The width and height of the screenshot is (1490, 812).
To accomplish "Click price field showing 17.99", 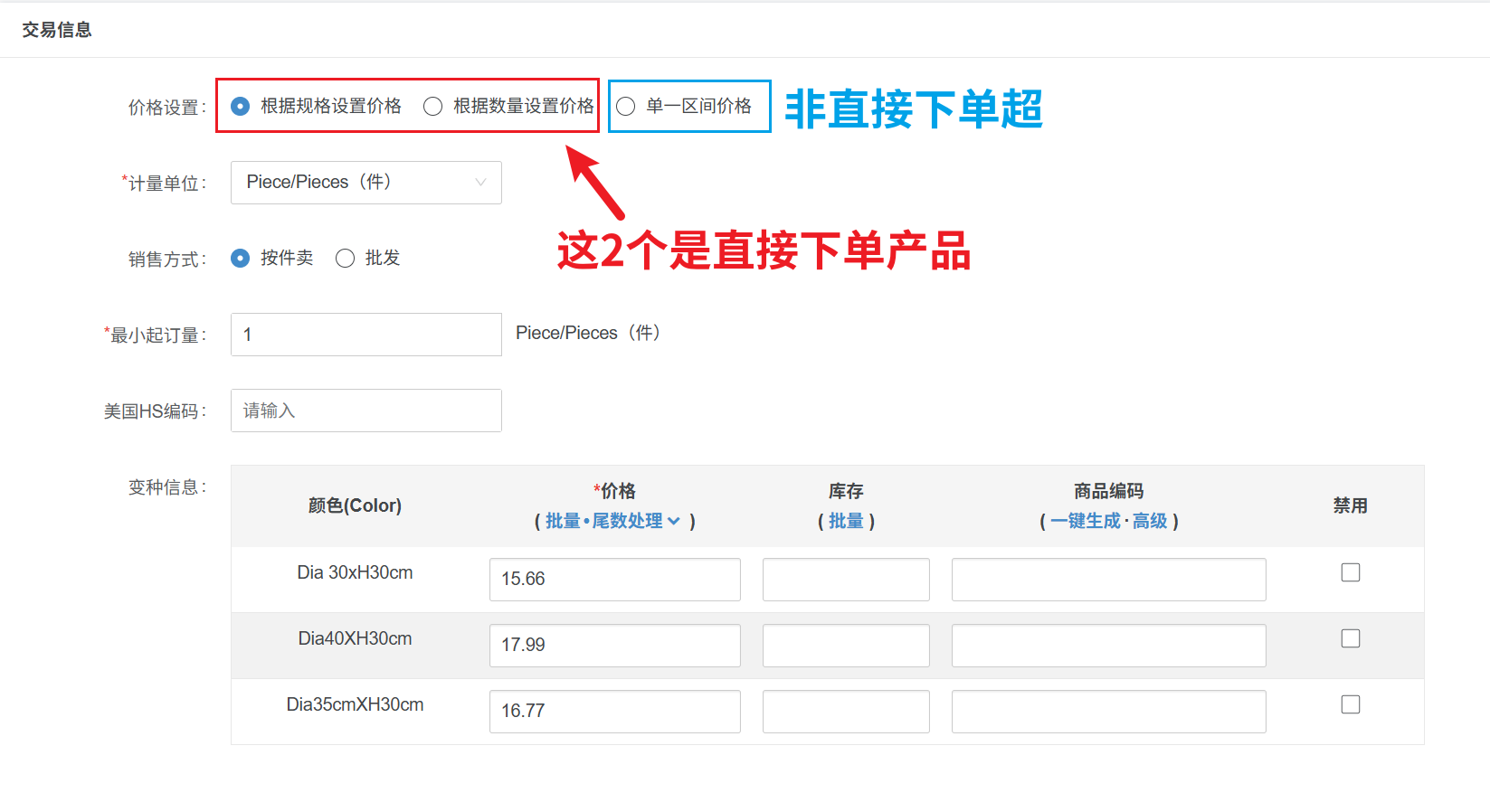I will point(614,646).
